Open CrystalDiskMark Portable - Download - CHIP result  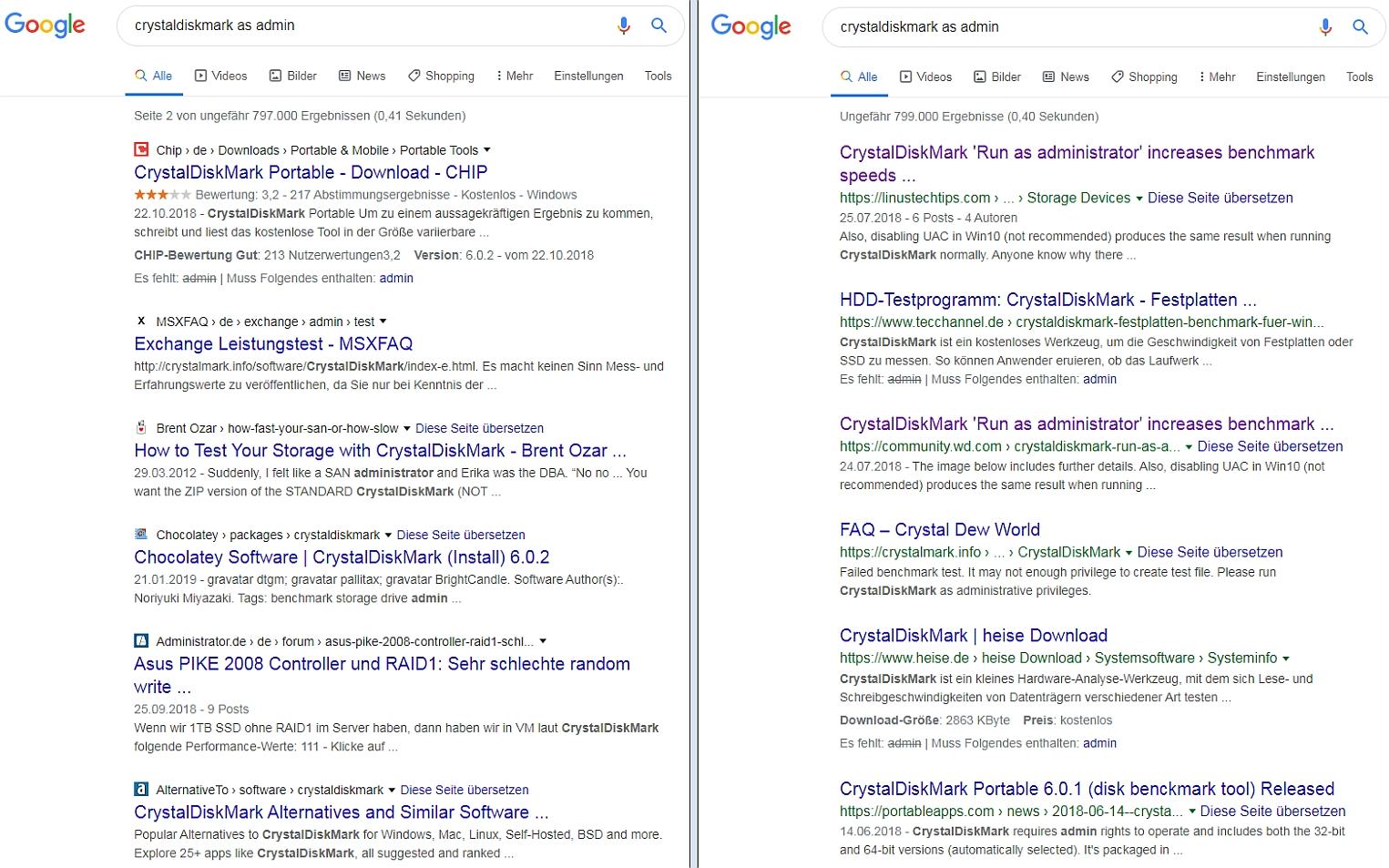point(311,172)
